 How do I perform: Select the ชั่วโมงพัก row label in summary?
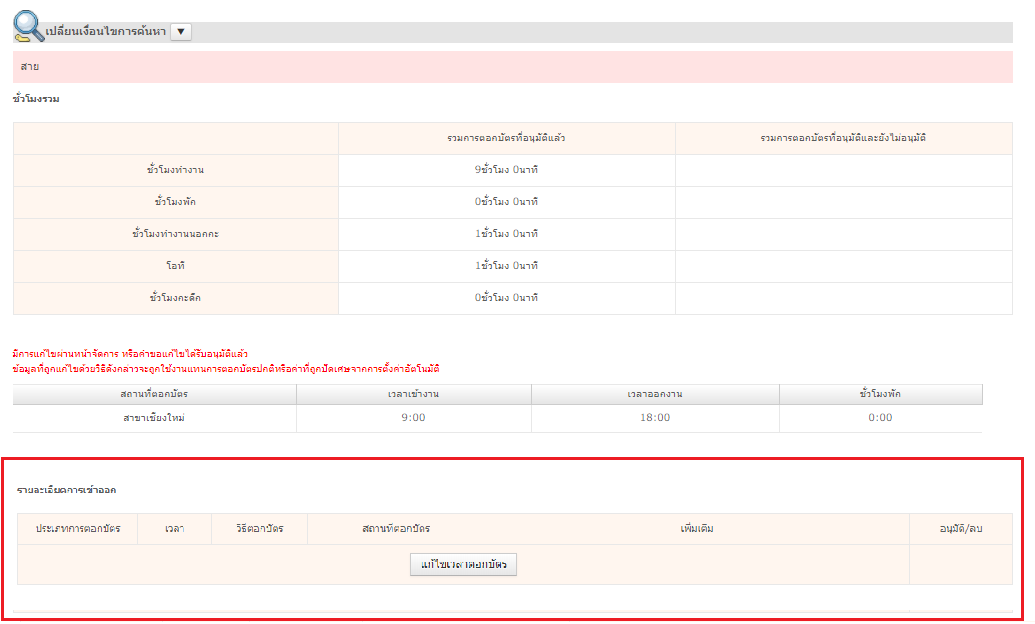pyautogui.click(x=175, y=203)
